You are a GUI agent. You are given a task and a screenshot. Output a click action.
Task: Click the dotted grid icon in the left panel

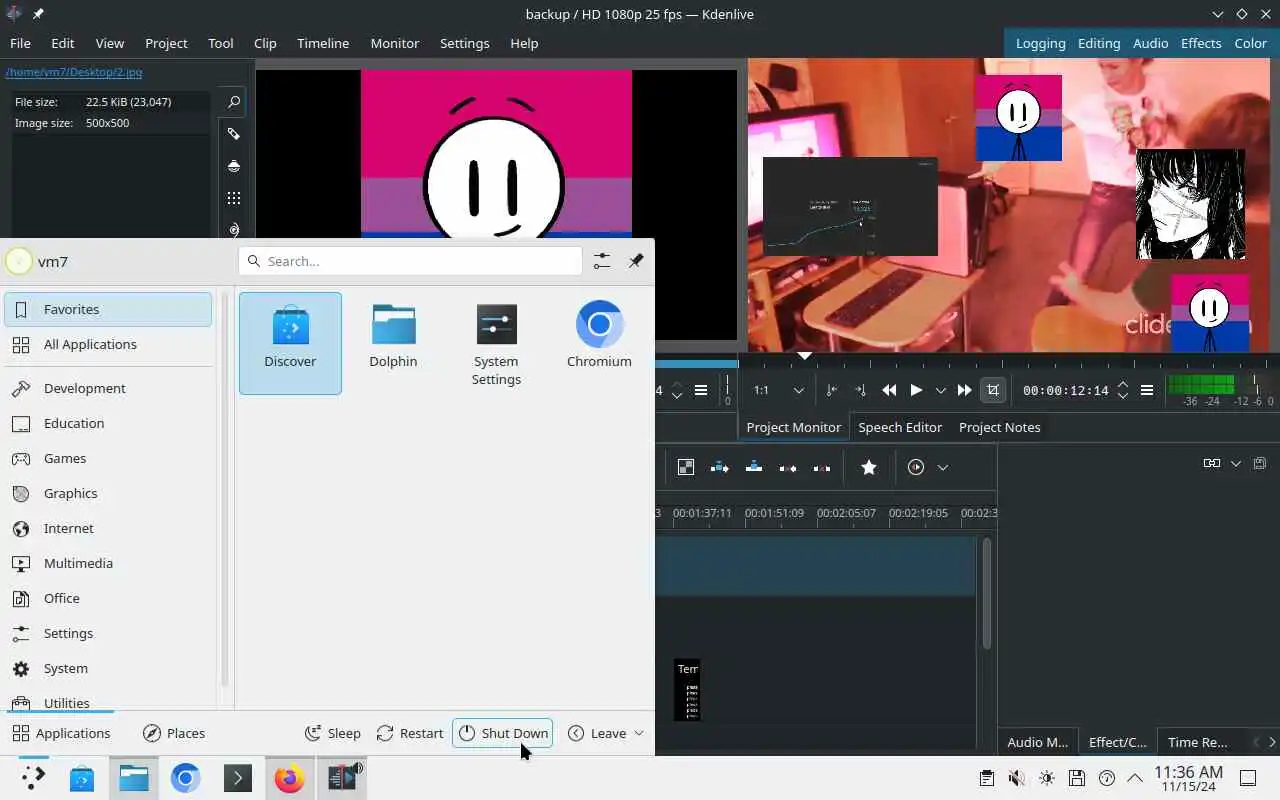pos(233,198)
